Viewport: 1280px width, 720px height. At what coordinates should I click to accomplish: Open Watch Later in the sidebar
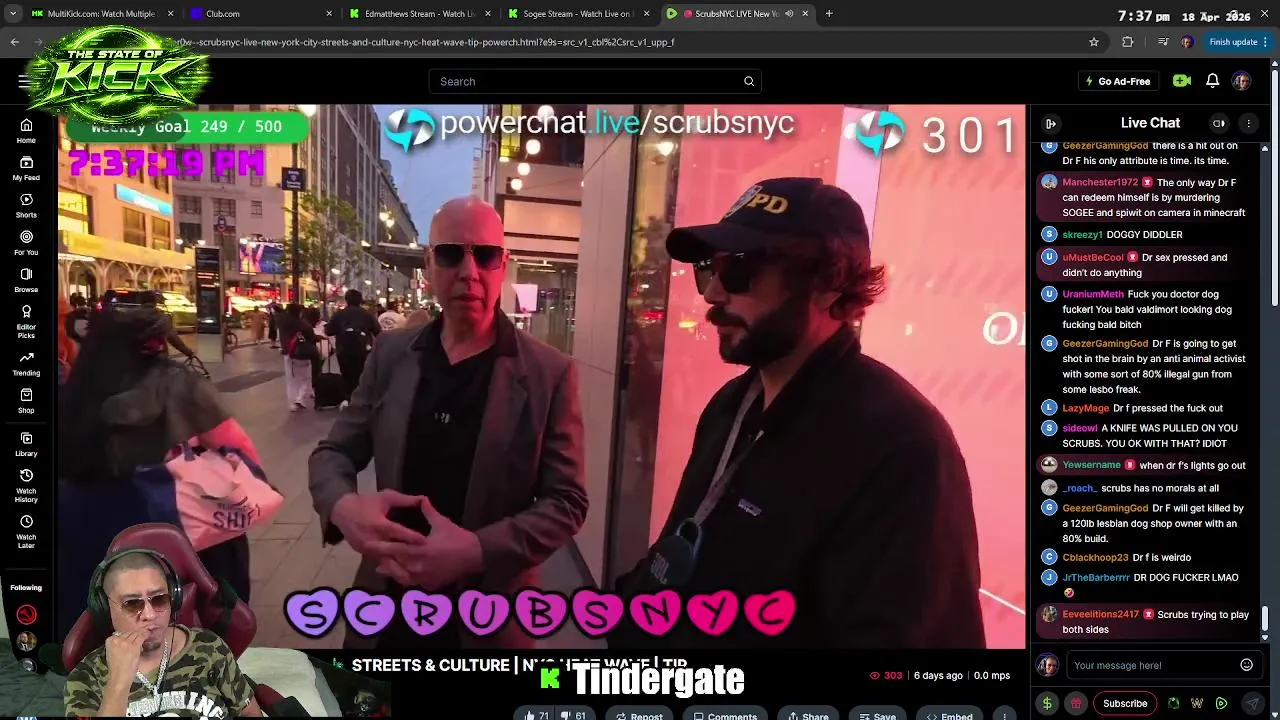[x=26, y=531]
